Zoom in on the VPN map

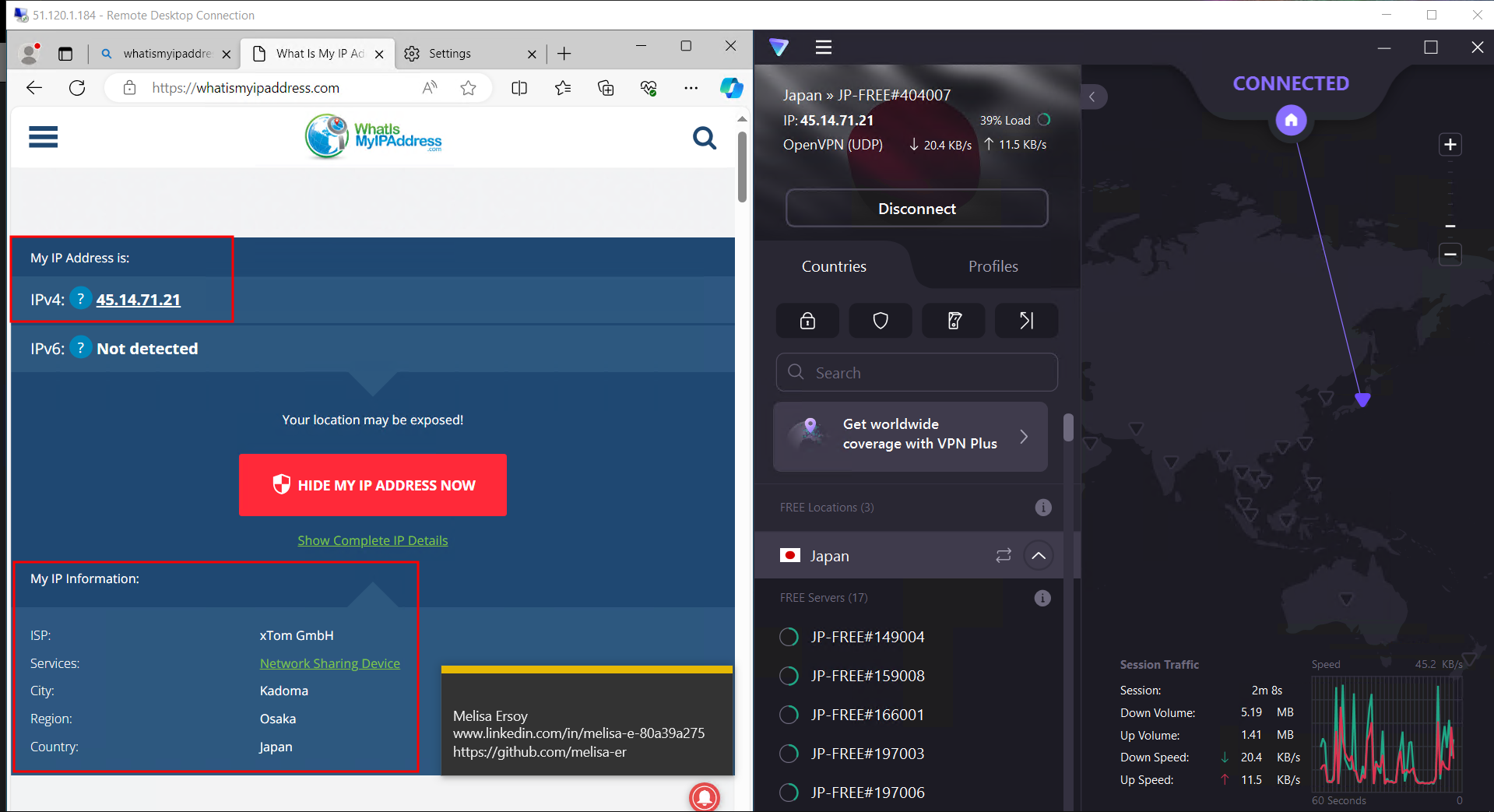1450,145
